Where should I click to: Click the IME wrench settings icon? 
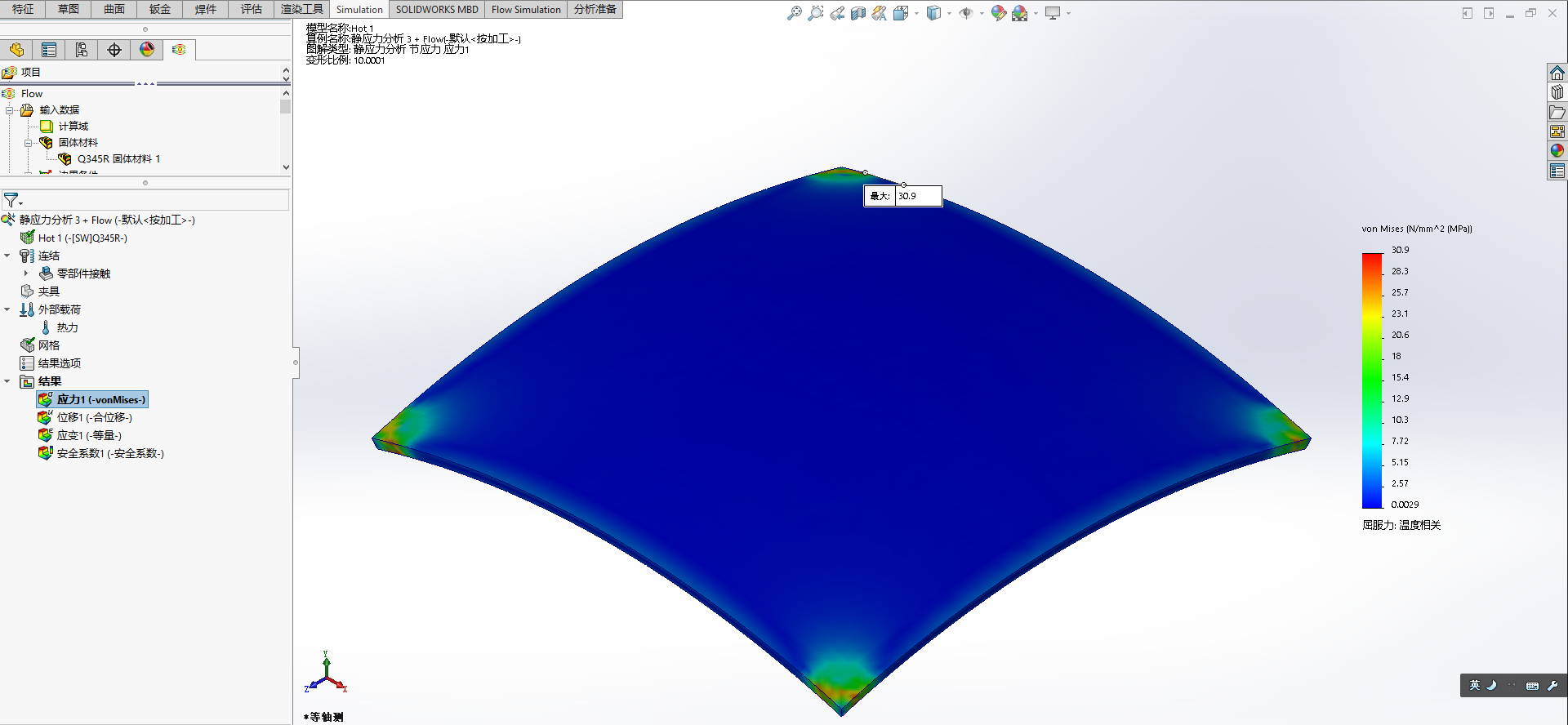coord(1552,685)
